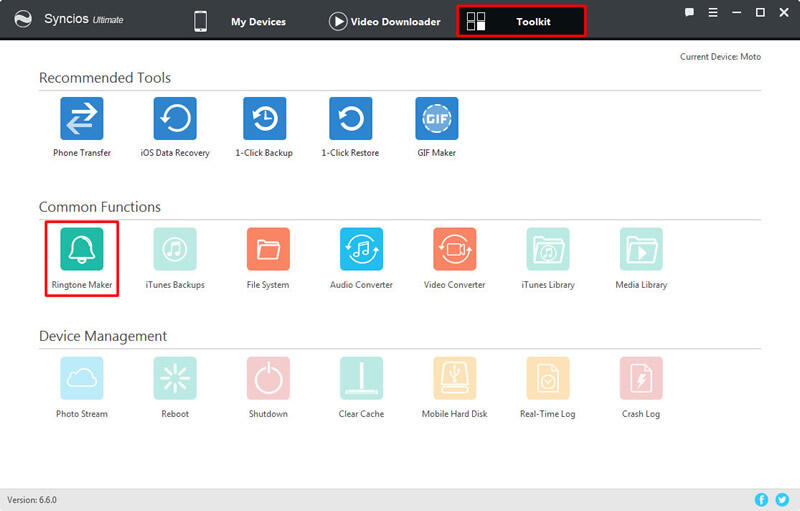Open the Facebook page link

pyautogui.click(x=762, y=499)
